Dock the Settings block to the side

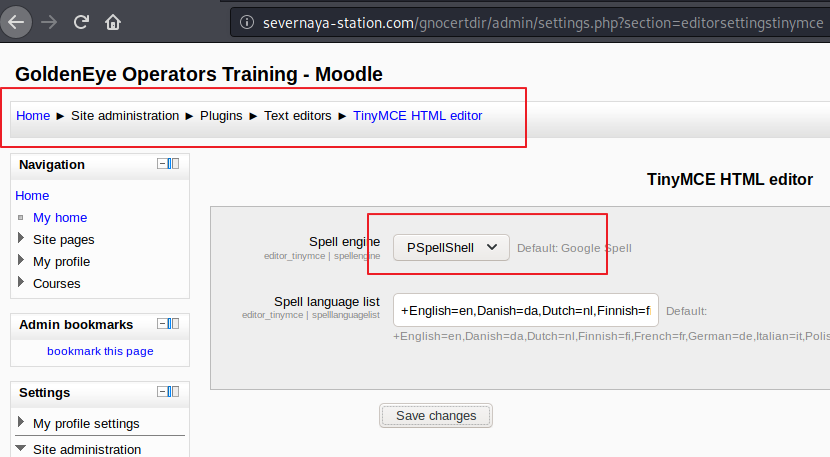pos(174,392)
